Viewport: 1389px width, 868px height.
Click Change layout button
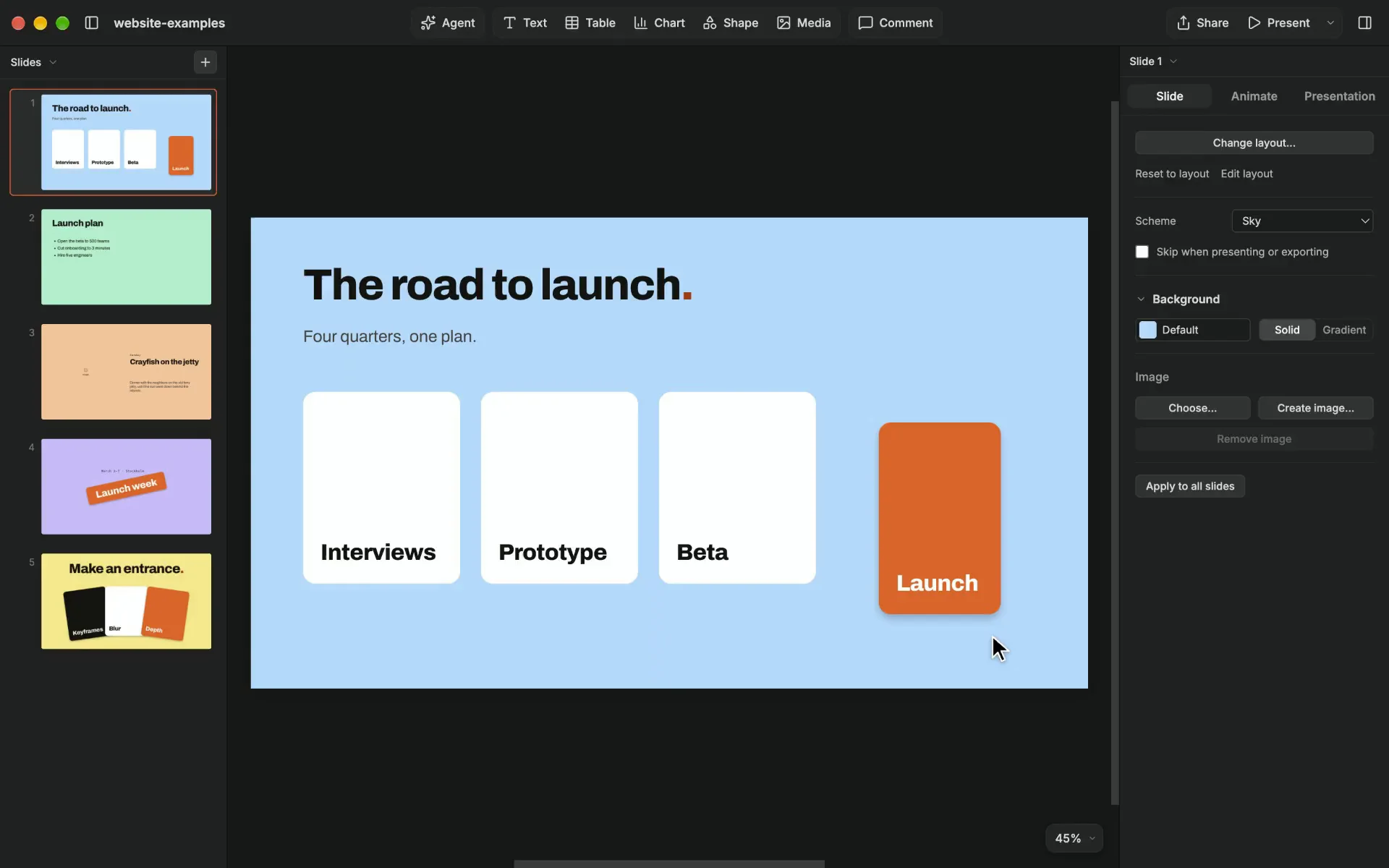click(1254, 142)
